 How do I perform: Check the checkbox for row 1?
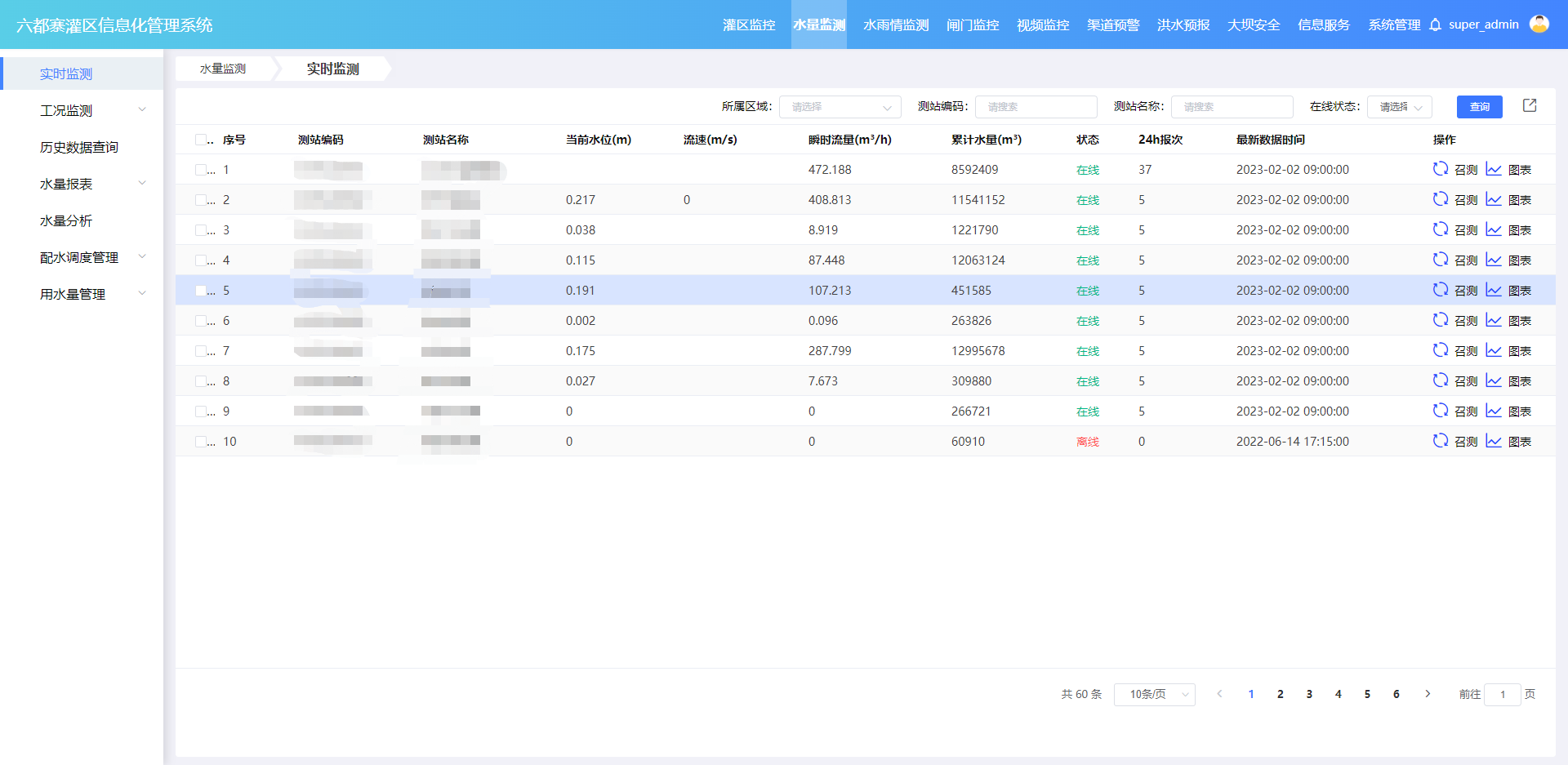[x=200, y=170]
